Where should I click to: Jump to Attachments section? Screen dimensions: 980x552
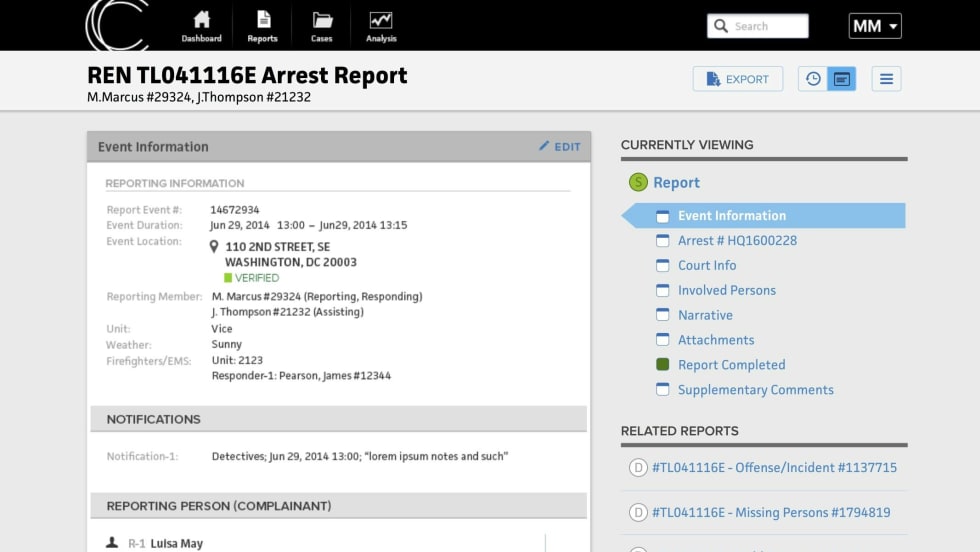[715, 340]
